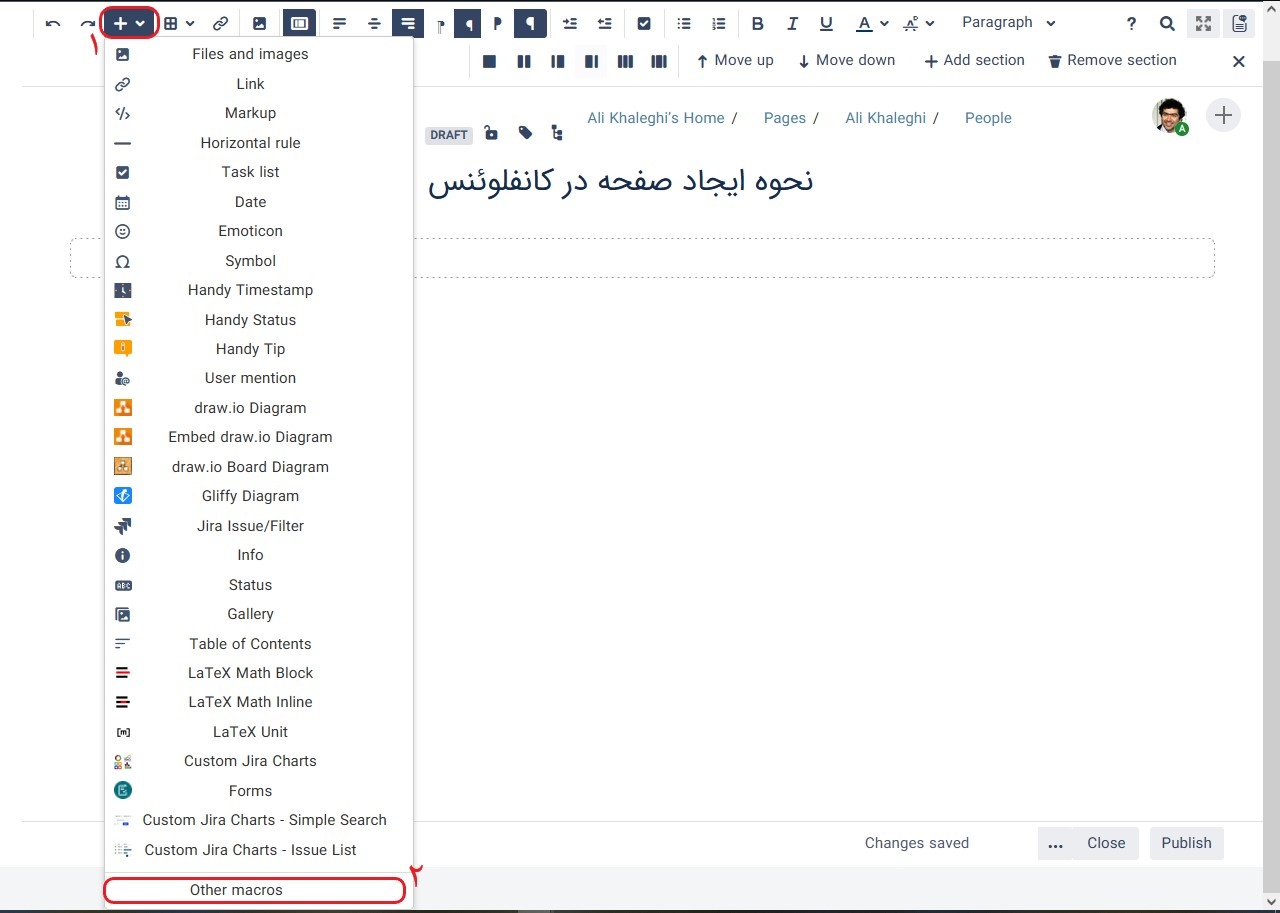Insert a task list from toolbar checkbox icon
Image resolution: width=1280 pixels, height=913 pixels.
click(x=645, y=23)
